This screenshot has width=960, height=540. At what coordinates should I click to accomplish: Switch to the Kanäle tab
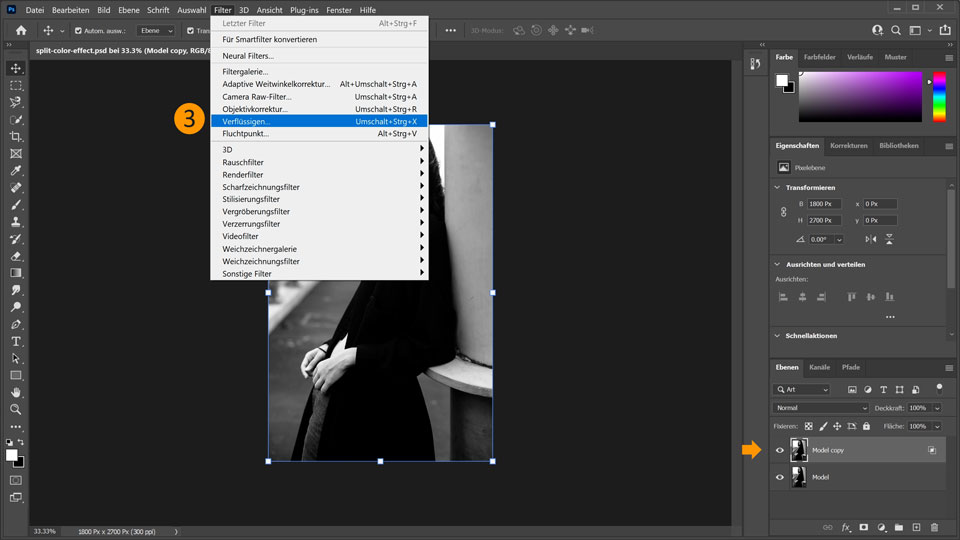[819, 367]
